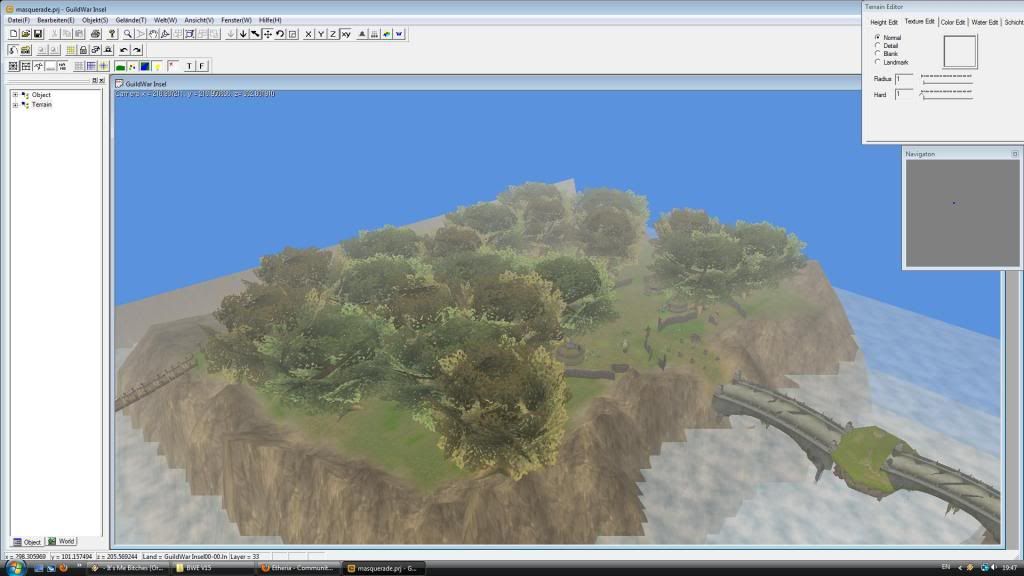Screen dimensions: 1024x576
Task: Click the texture preview swatch box
Action: (960, 52)
